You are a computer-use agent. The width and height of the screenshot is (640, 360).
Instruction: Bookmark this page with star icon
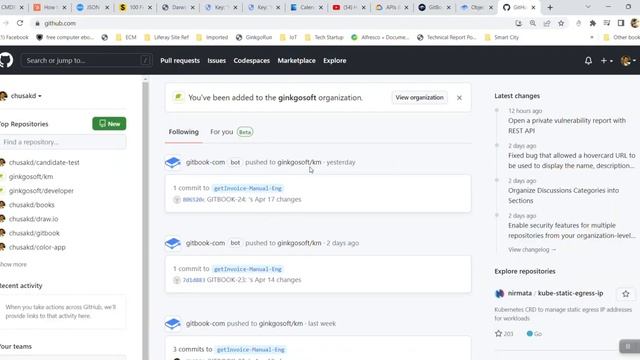coord(561,23)
